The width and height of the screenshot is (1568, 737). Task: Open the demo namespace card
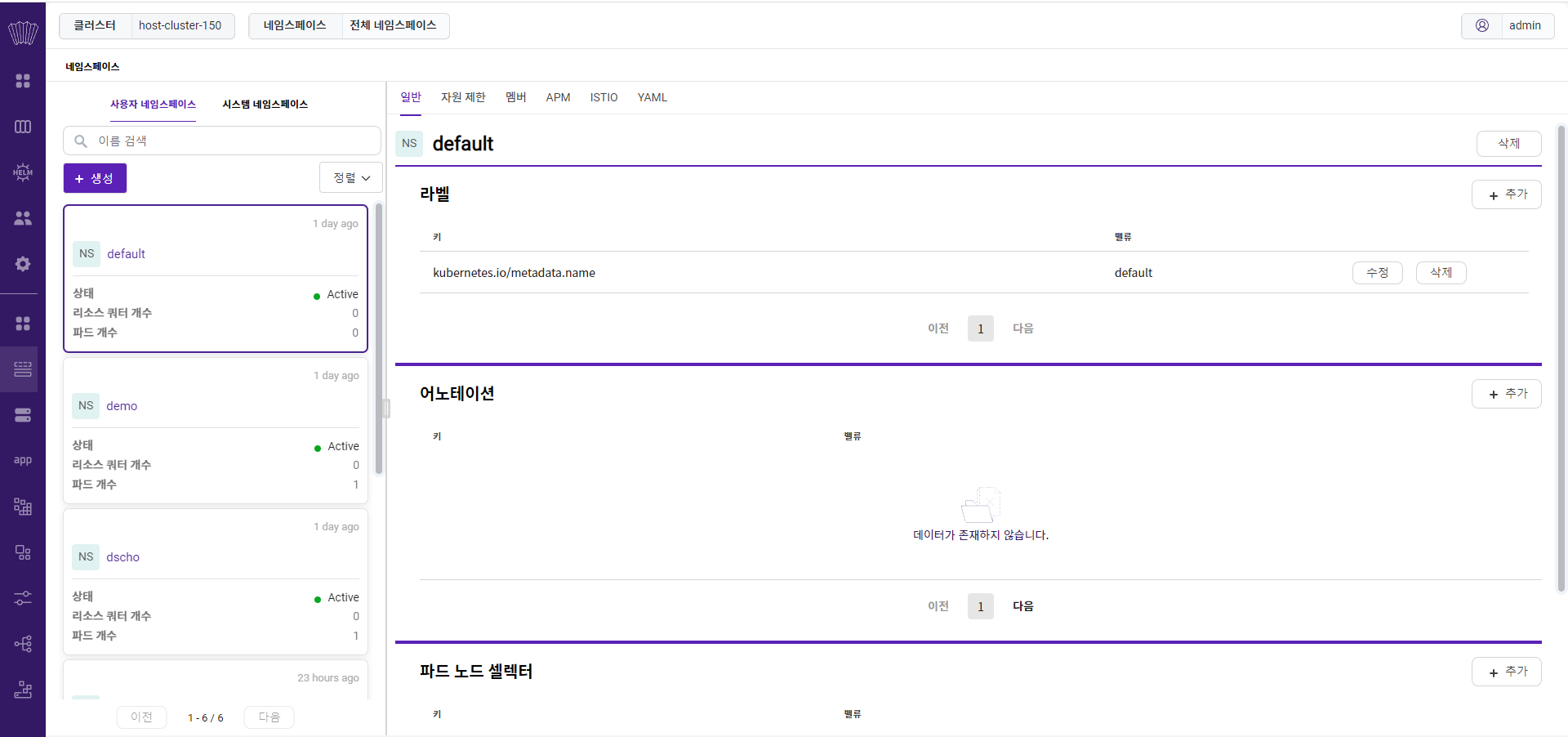click(x=216, y=431)
